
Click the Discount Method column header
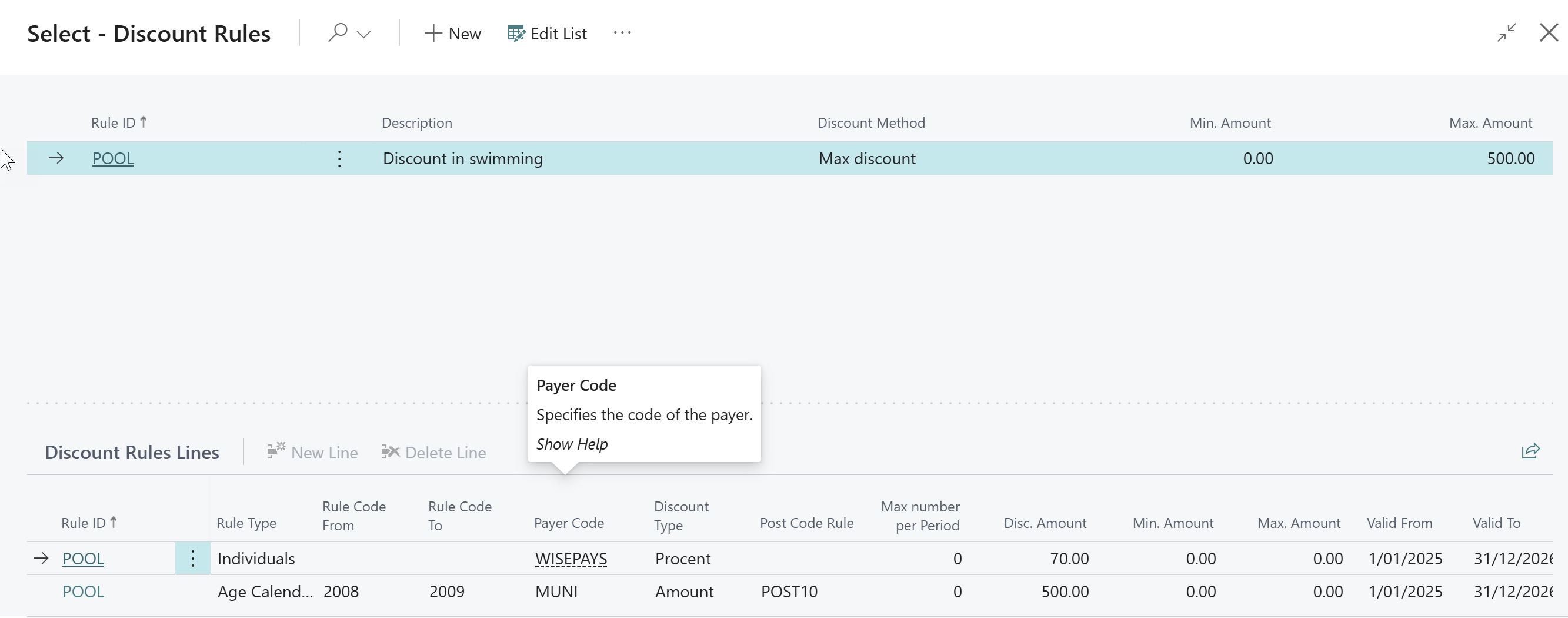[870, 122]
